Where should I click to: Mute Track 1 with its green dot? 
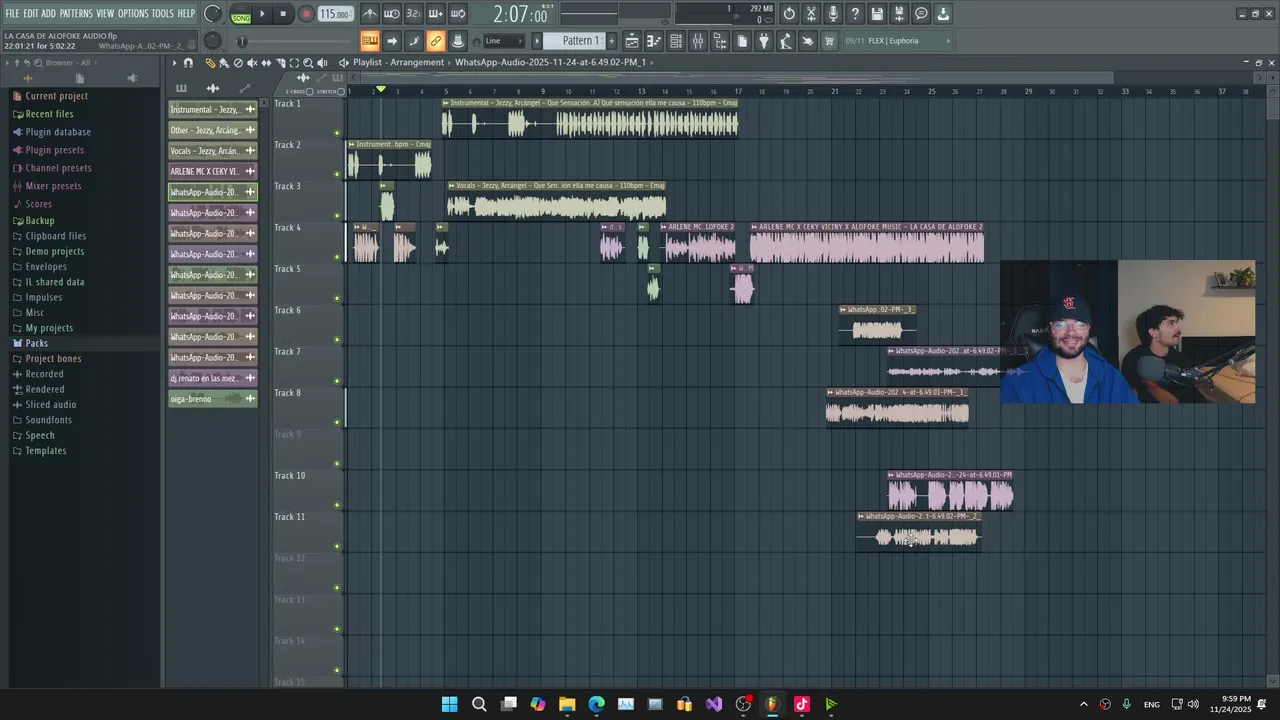[x=337, y=133]
